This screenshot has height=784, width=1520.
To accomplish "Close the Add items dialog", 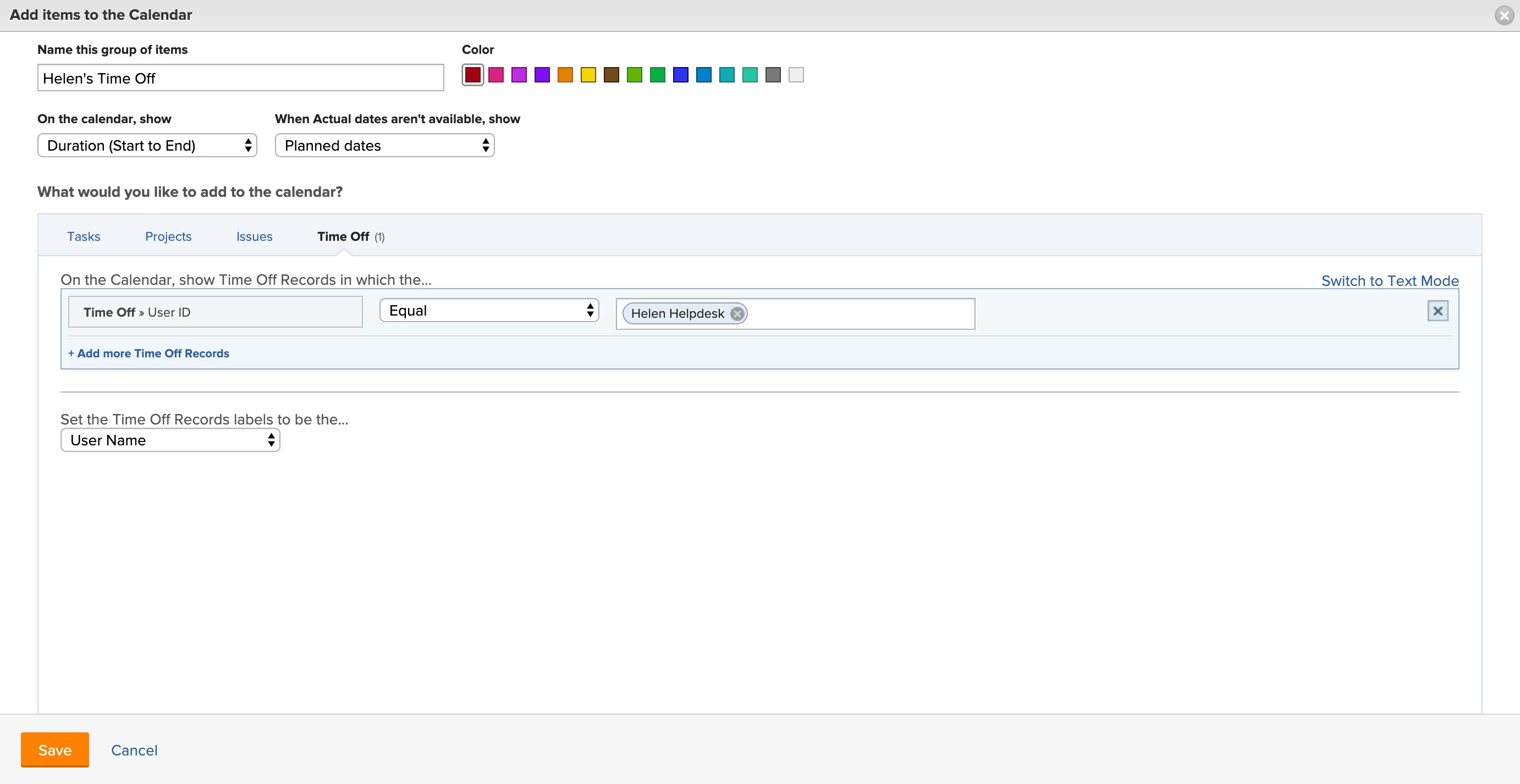I will pos(1504,15).
